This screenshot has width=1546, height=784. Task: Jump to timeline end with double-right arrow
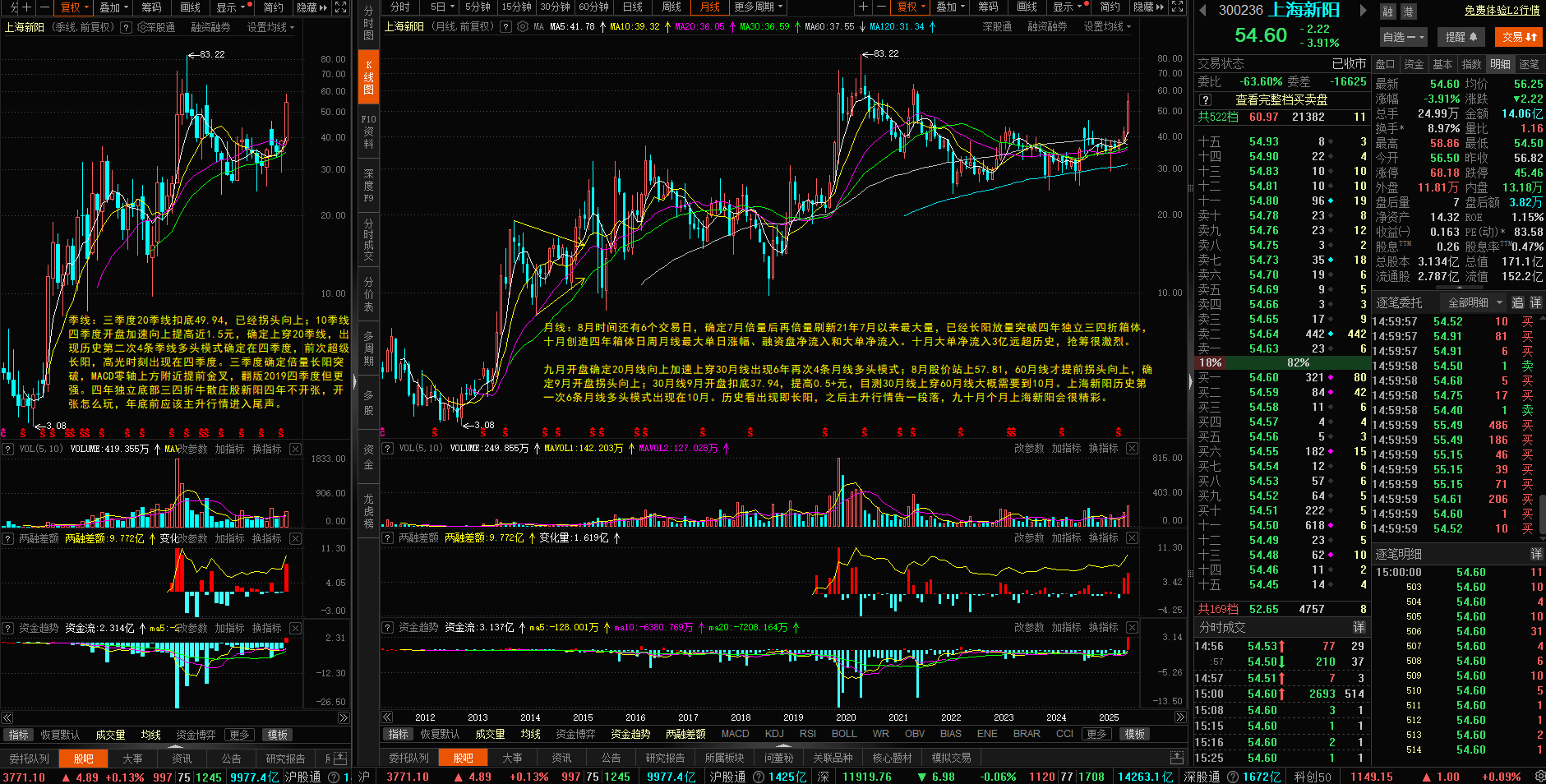tap(1180, 717)
